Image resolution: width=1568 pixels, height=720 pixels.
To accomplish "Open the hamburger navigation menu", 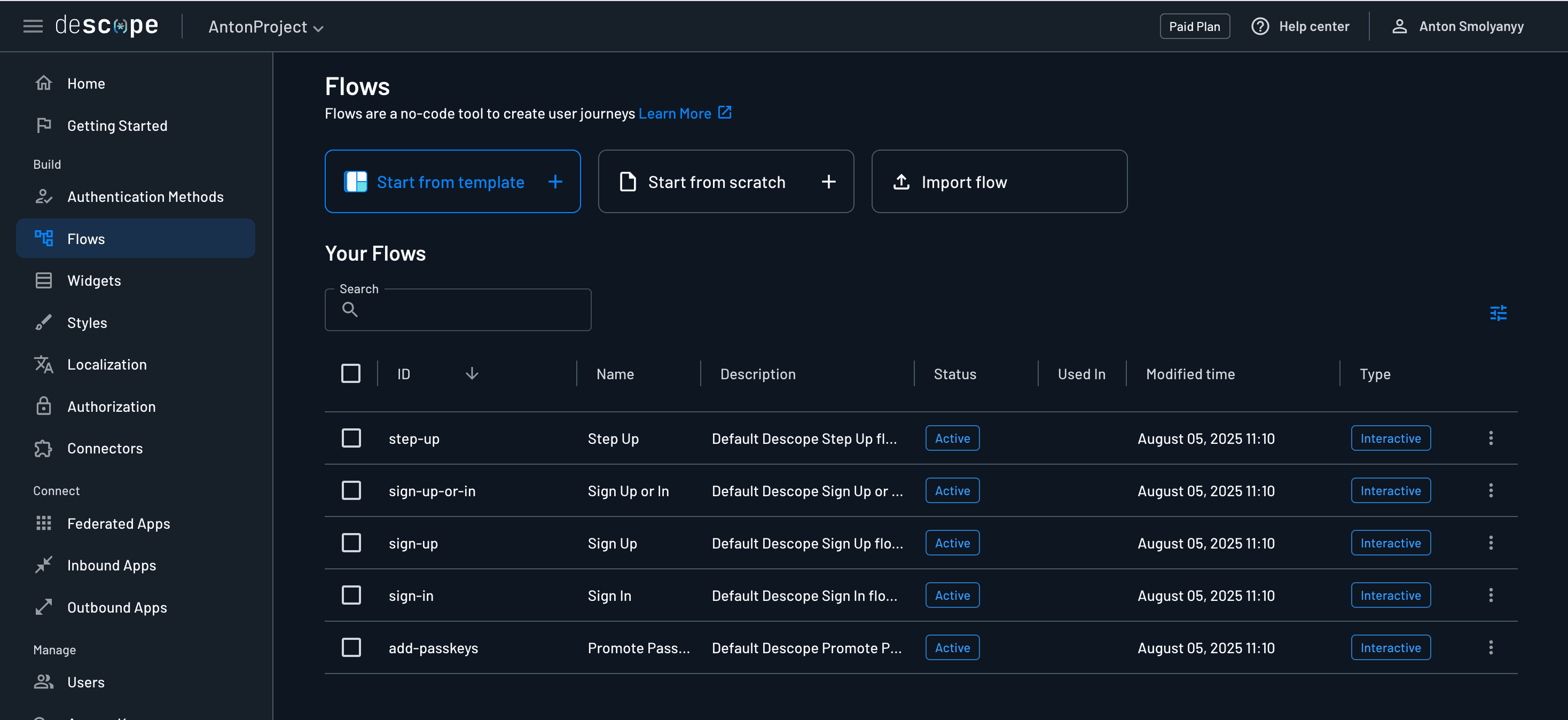I will coord(32,26).
